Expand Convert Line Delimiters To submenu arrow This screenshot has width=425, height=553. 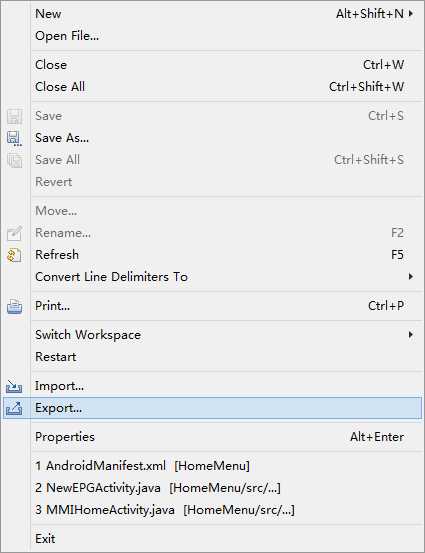411,276
